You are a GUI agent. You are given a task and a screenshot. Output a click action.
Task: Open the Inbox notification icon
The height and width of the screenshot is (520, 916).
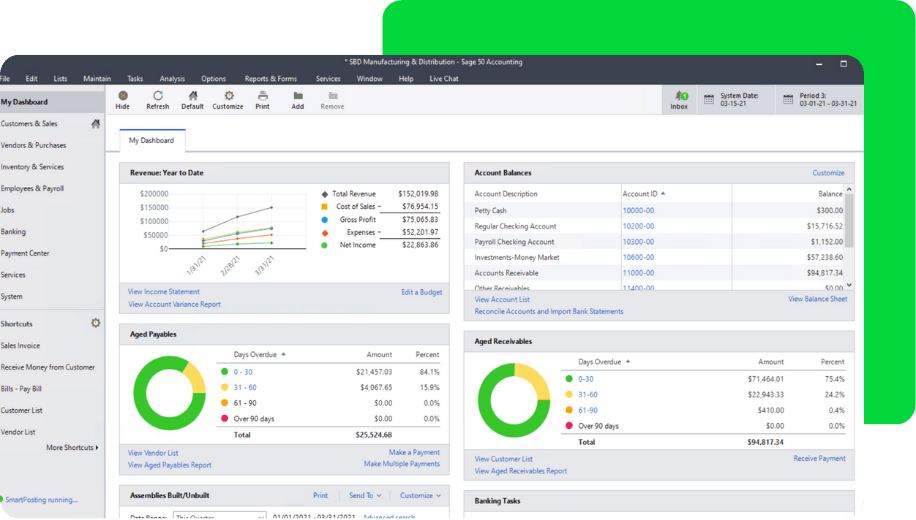click(x=679, y=96)
